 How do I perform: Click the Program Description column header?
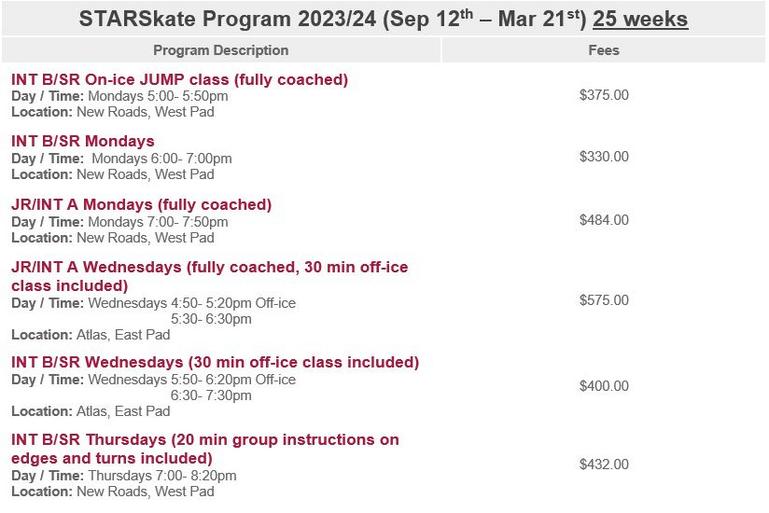coord(221,50)
